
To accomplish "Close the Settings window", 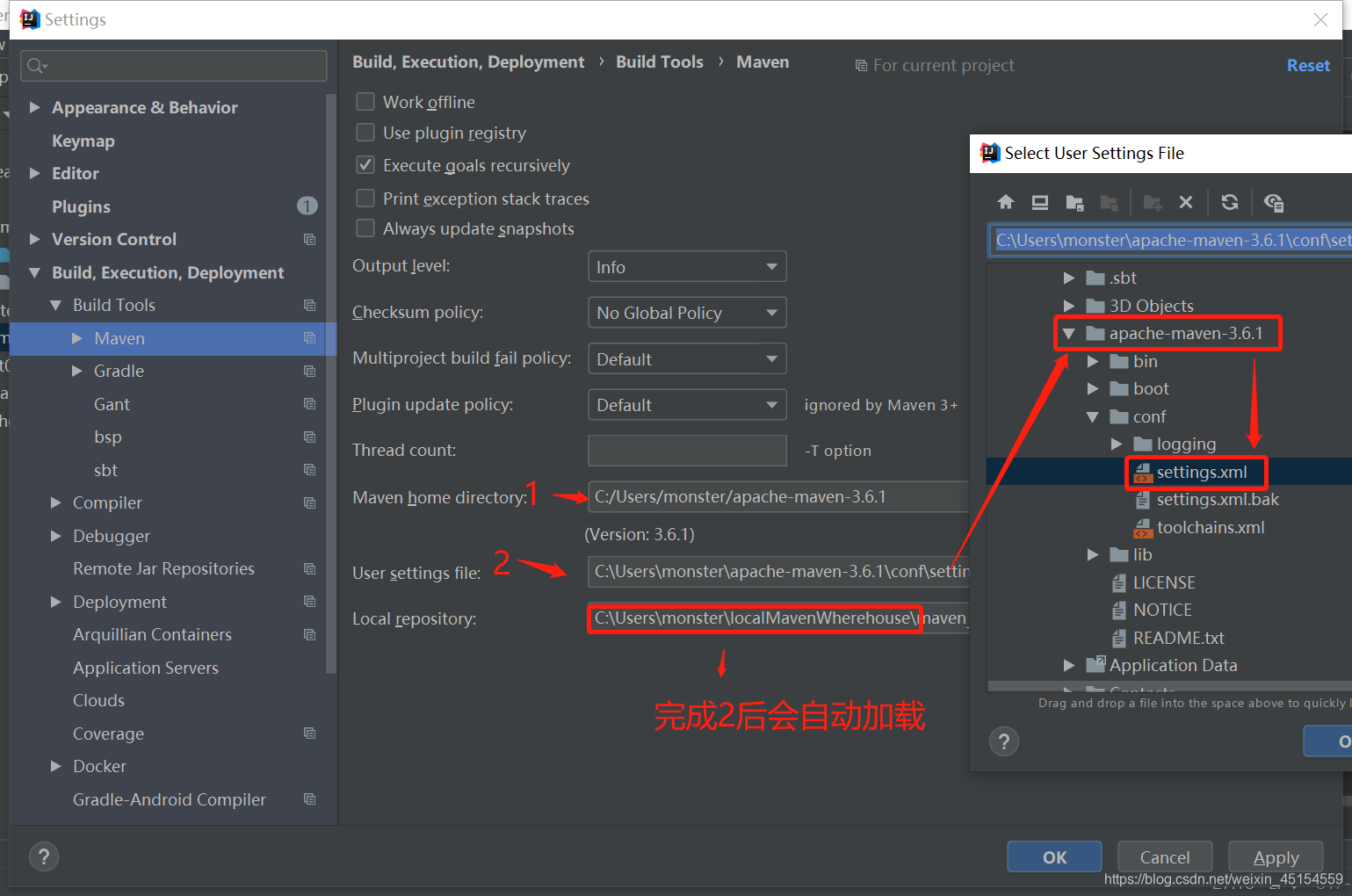I will [x=1320, y=19].
